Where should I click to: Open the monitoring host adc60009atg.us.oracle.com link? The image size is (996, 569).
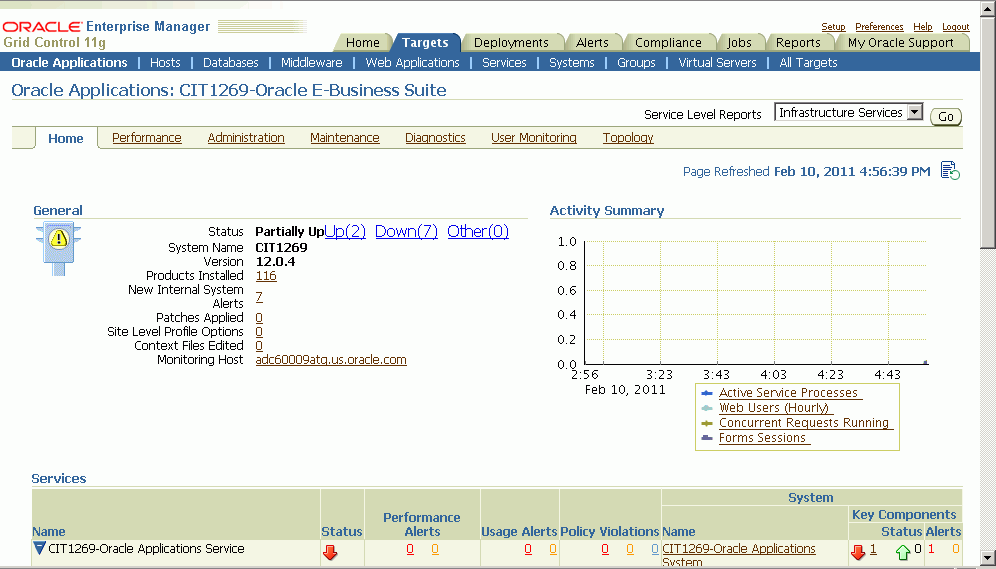pos(331,360)
